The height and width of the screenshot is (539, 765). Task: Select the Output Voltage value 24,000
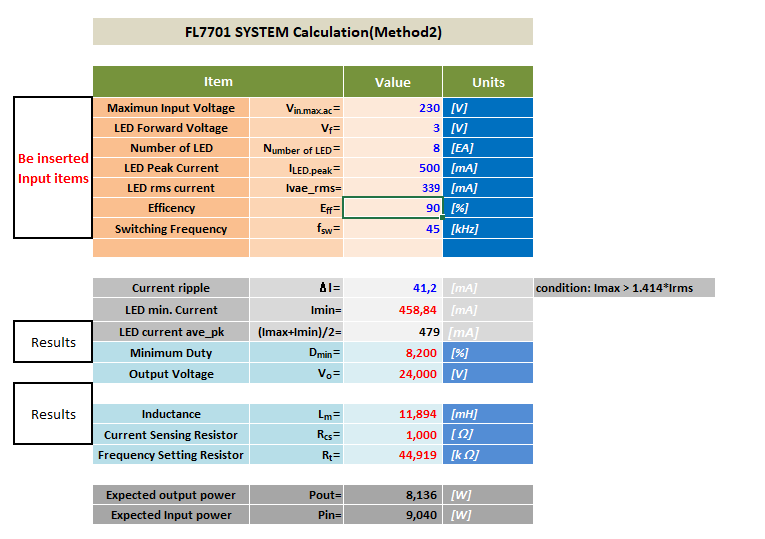pyautogui.click(x=393, y=374)
